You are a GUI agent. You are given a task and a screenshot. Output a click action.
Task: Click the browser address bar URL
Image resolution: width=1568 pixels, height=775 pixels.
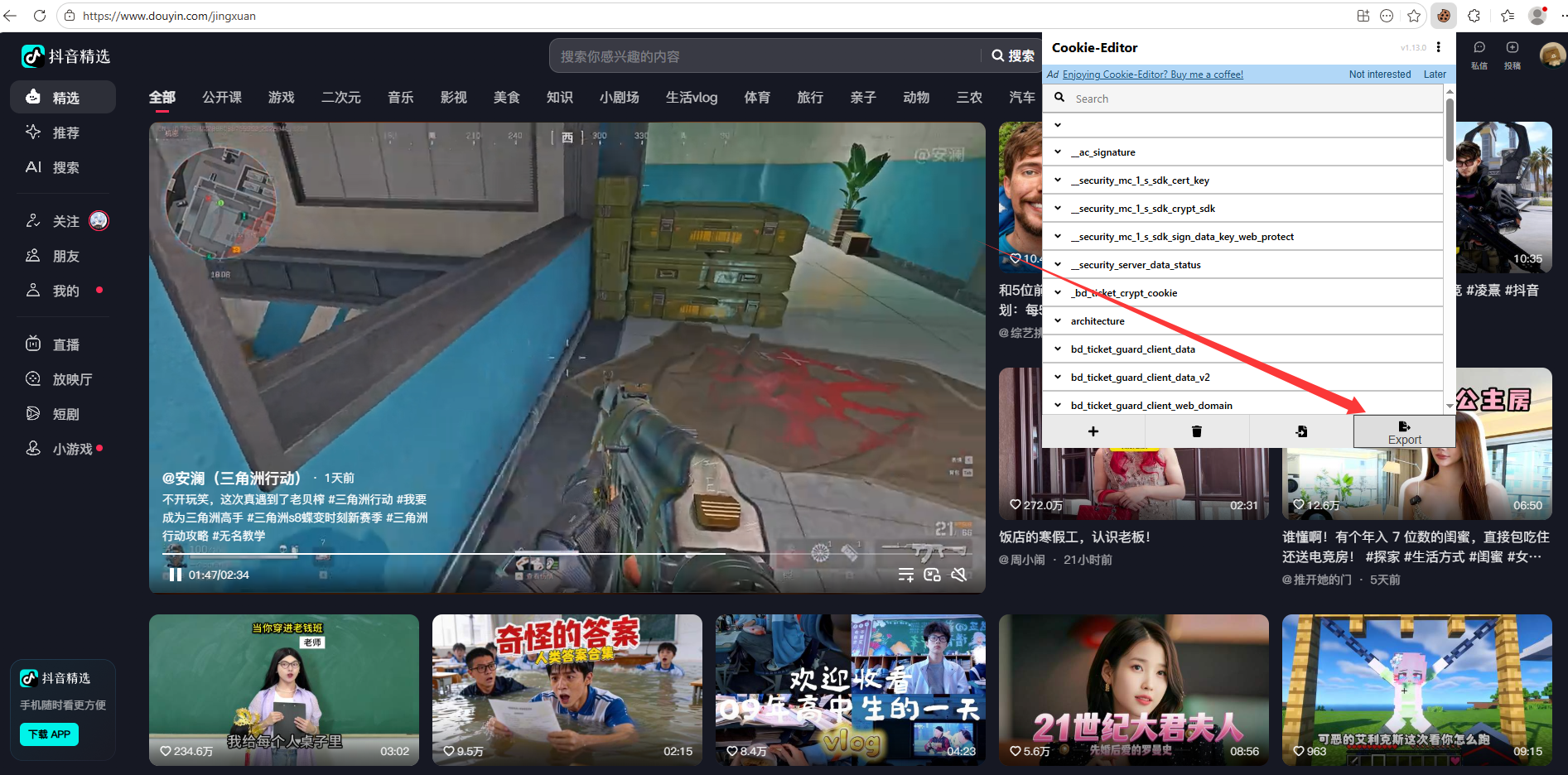coord(169,16)
